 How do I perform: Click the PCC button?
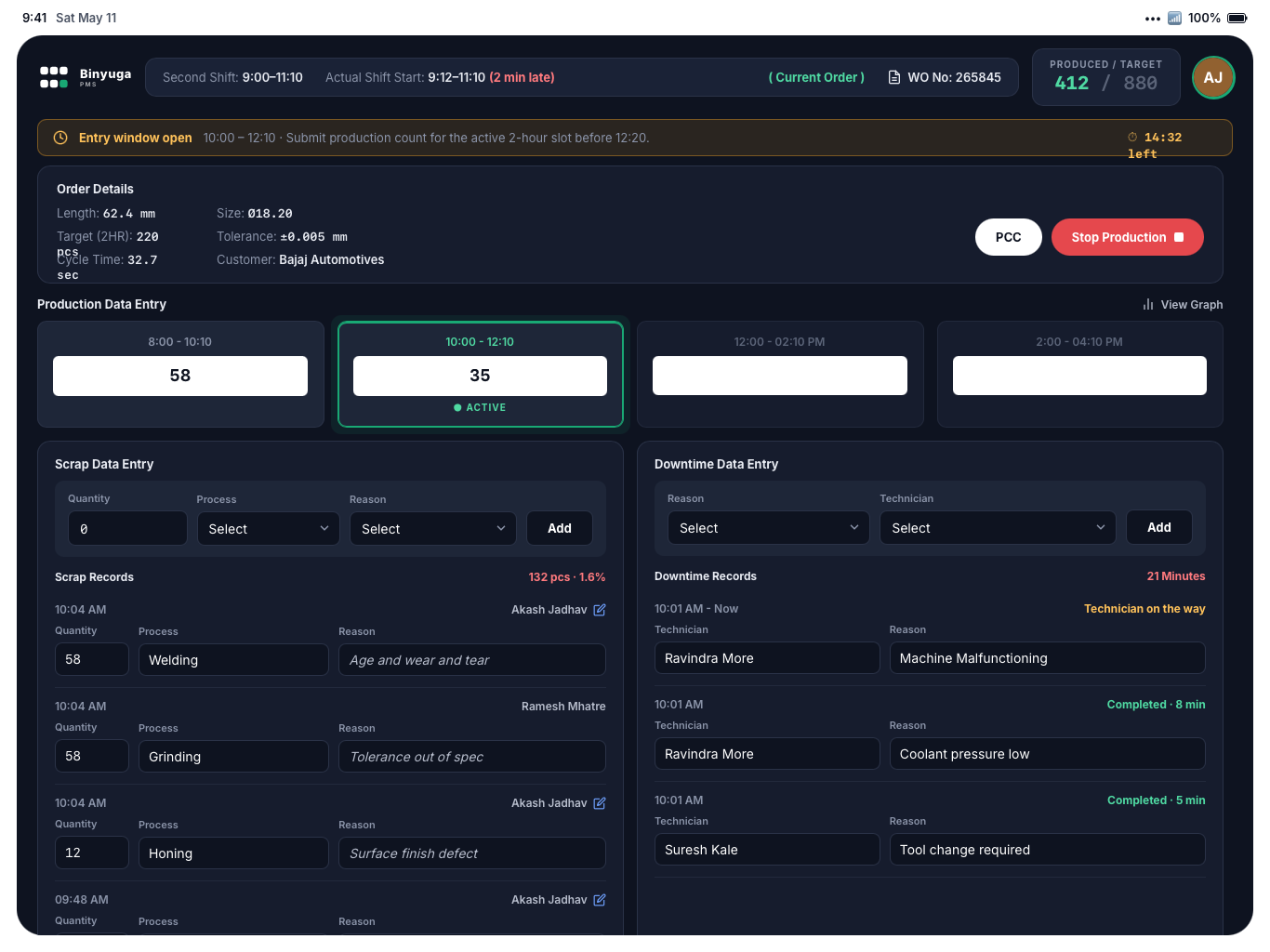[x=1008, y=237]
